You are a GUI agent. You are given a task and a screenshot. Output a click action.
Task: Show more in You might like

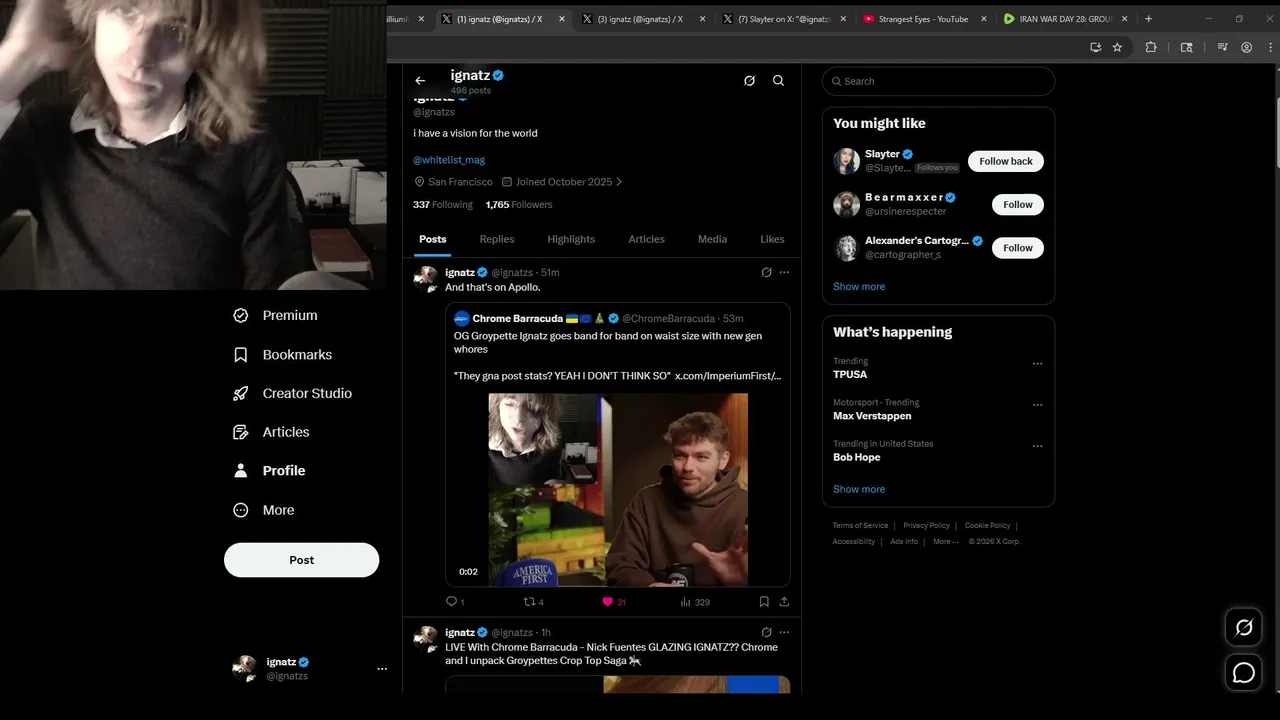point(859,287)
